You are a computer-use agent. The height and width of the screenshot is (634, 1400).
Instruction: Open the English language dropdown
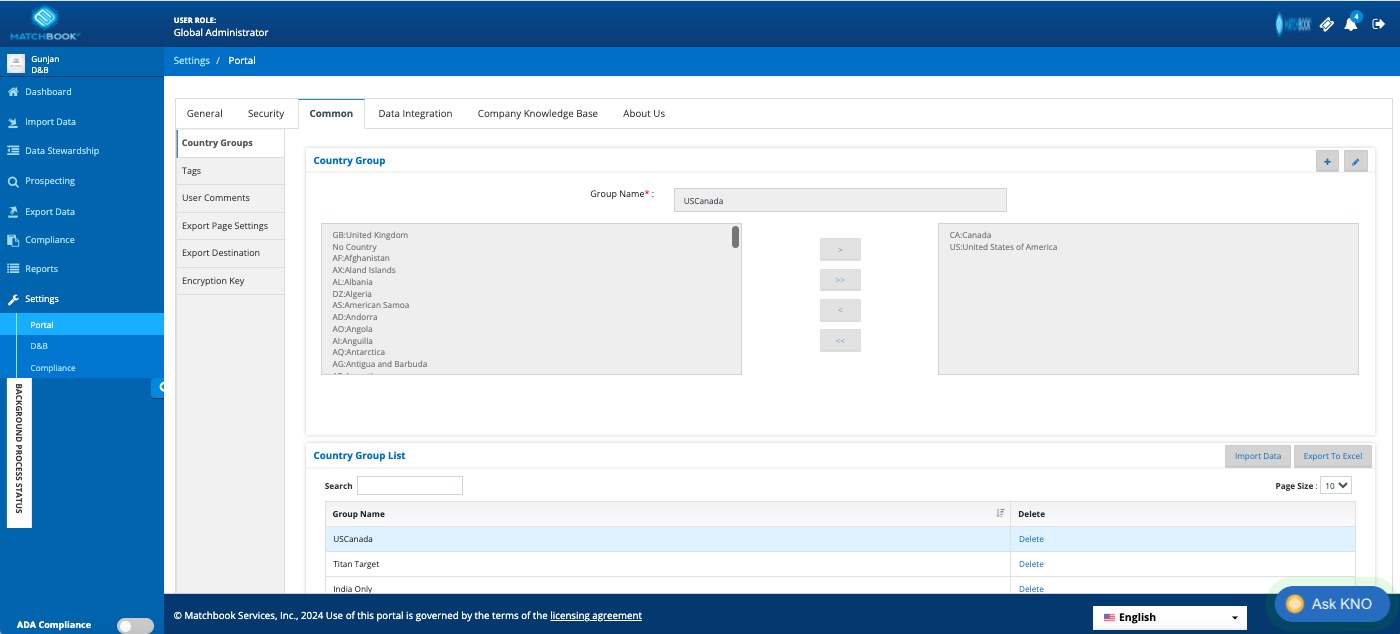(1170, 618)
